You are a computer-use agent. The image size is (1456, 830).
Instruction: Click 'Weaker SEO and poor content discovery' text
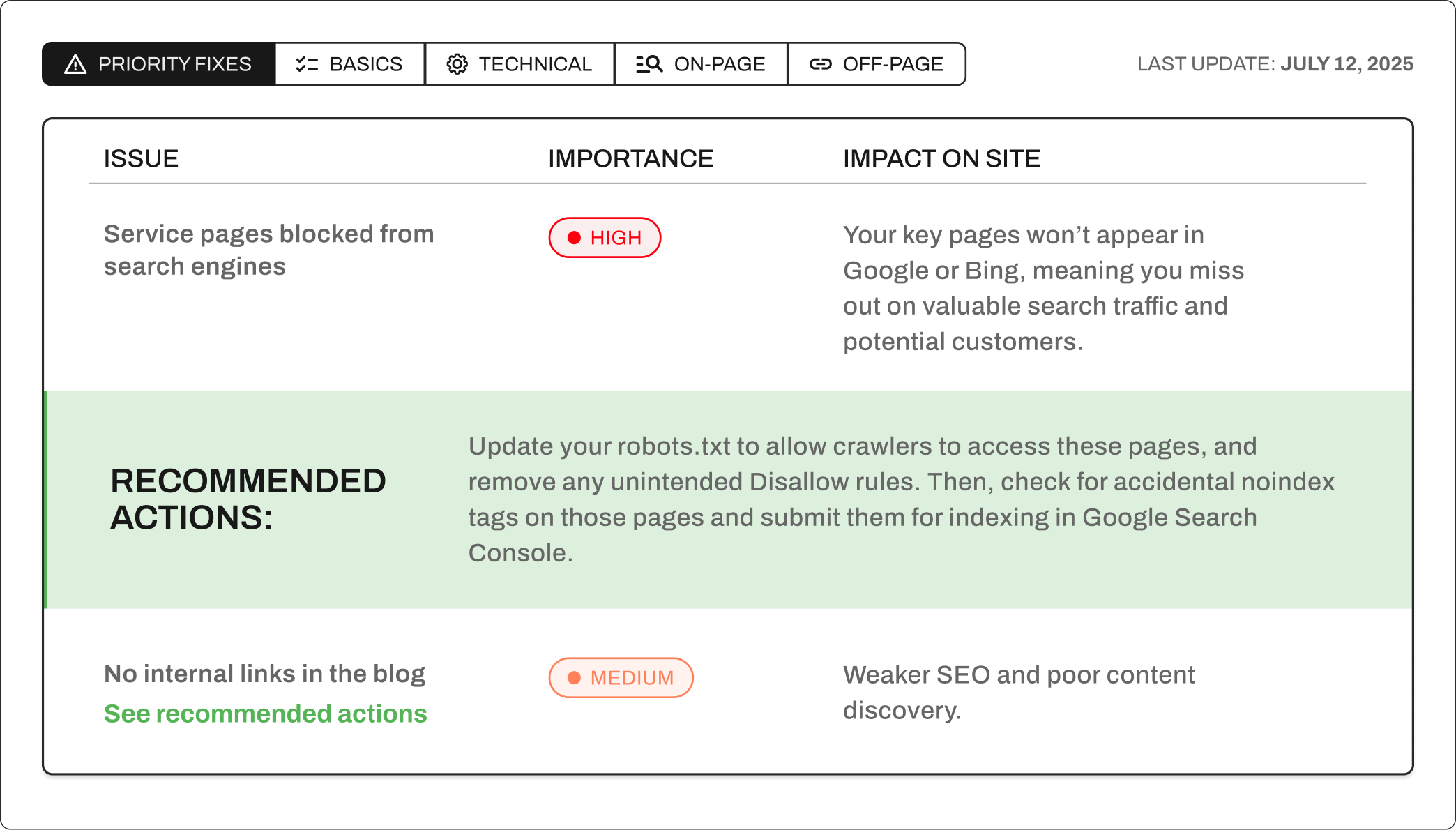pyautogui.click(x=1019, y=693)
